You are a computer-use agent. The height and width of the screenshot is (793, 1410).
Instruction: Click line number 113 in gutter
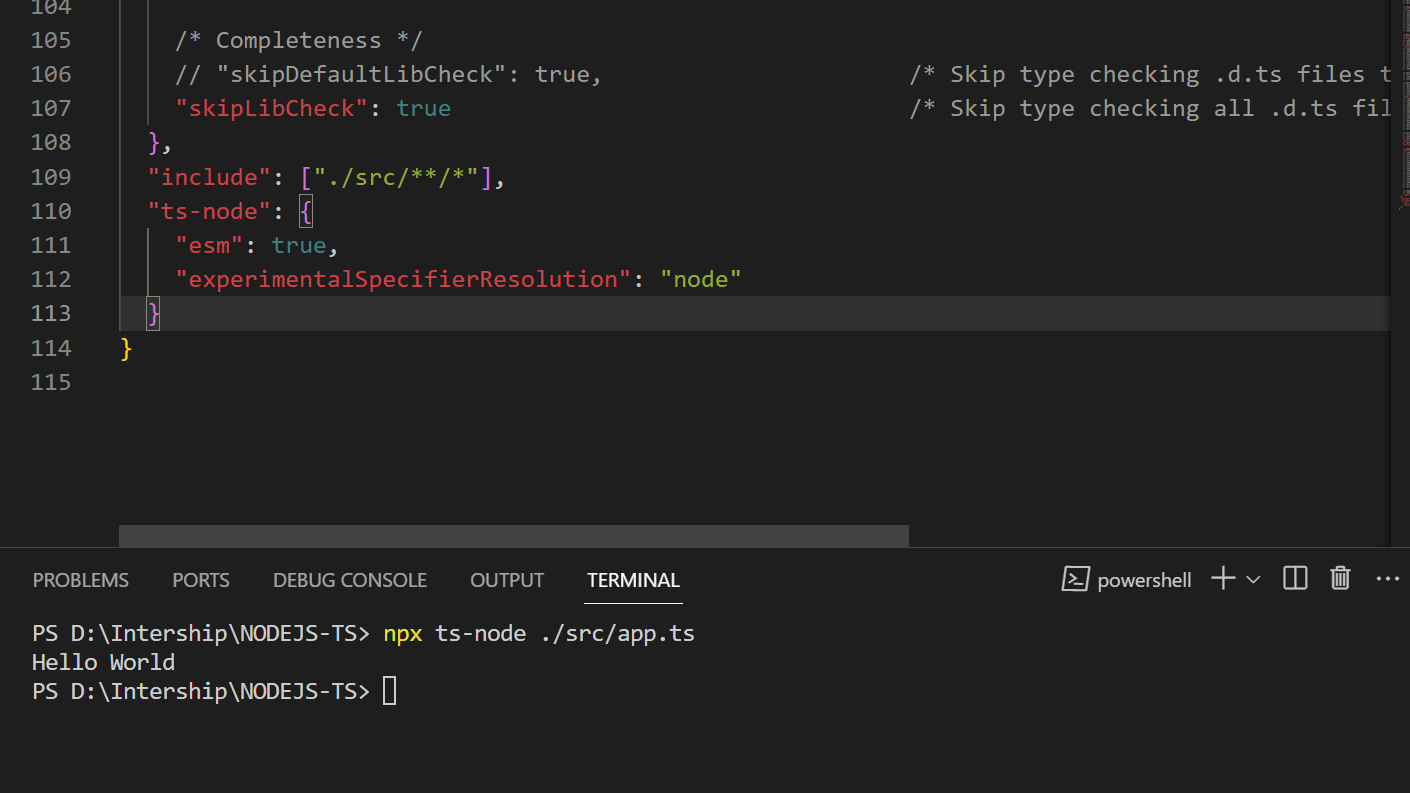pos(51,314)
